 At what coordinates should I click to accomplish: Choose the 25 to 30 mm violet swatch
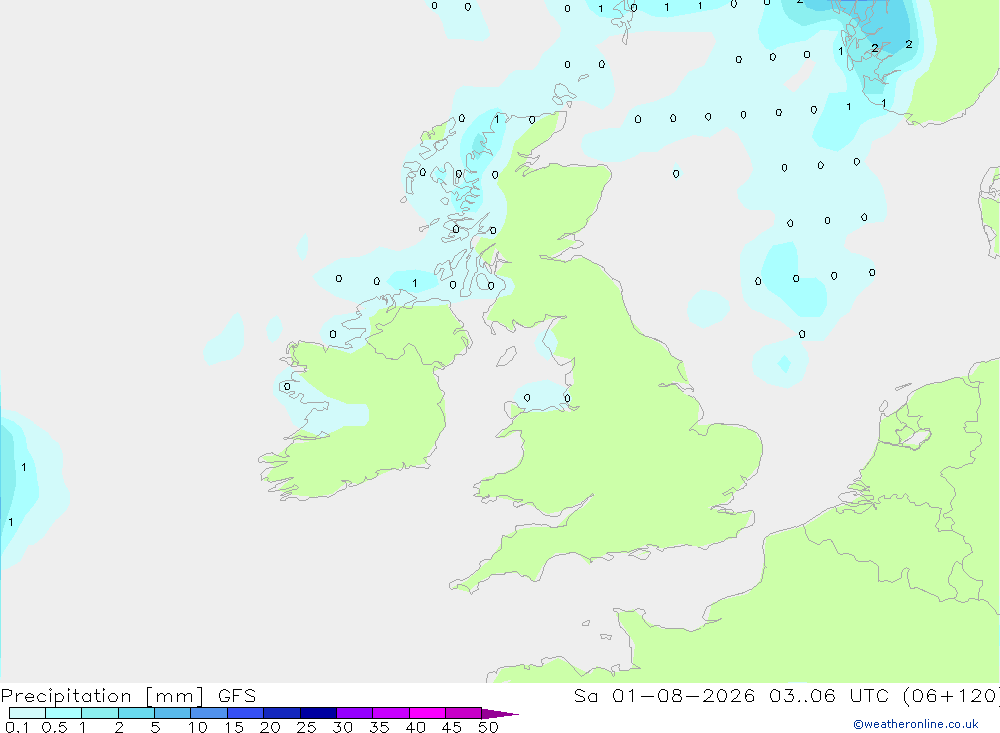[x=318, y=713]
